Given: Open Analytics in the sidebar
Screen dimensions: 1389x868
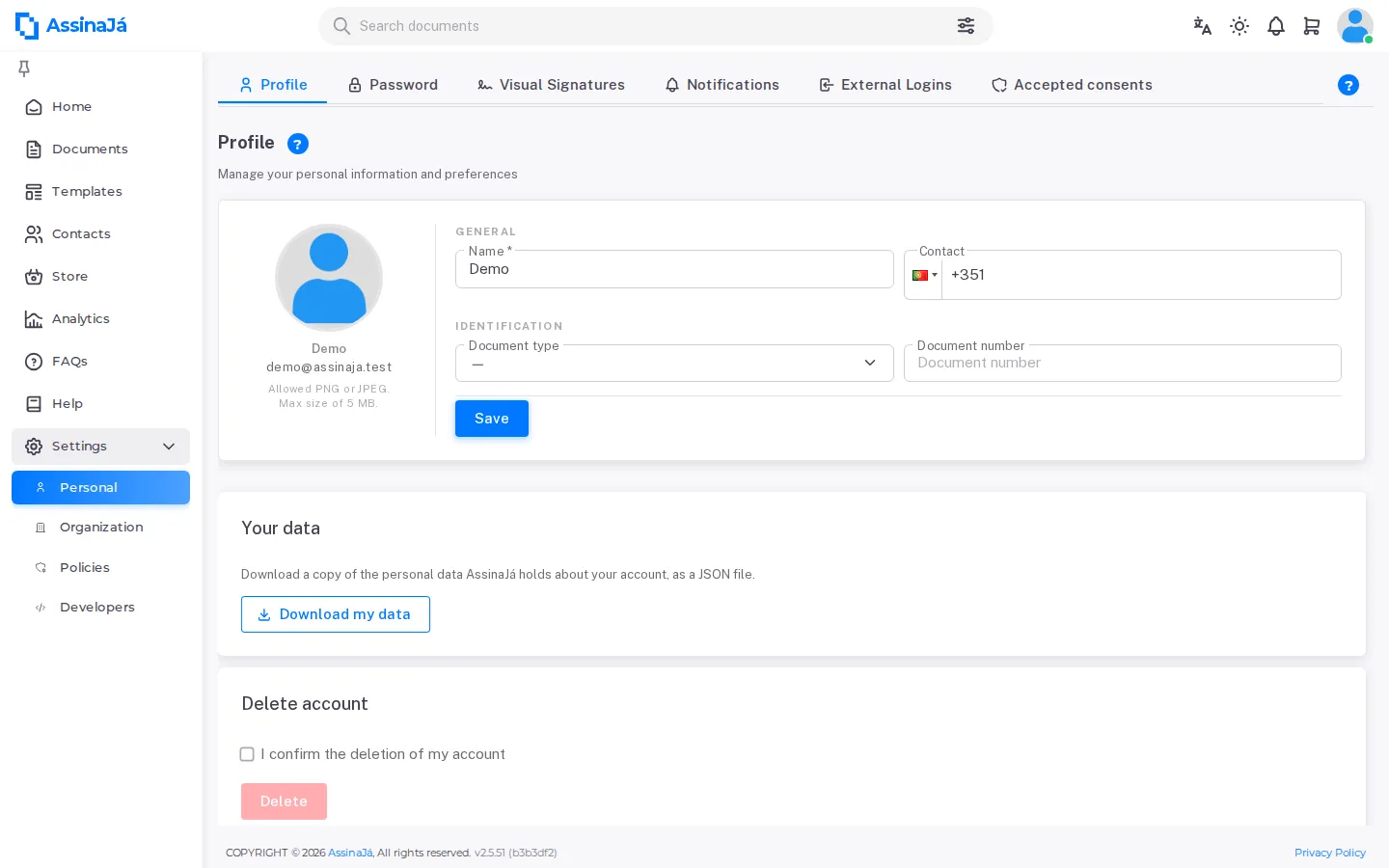Looking at the screenshot, I should (x=100, y=319).
